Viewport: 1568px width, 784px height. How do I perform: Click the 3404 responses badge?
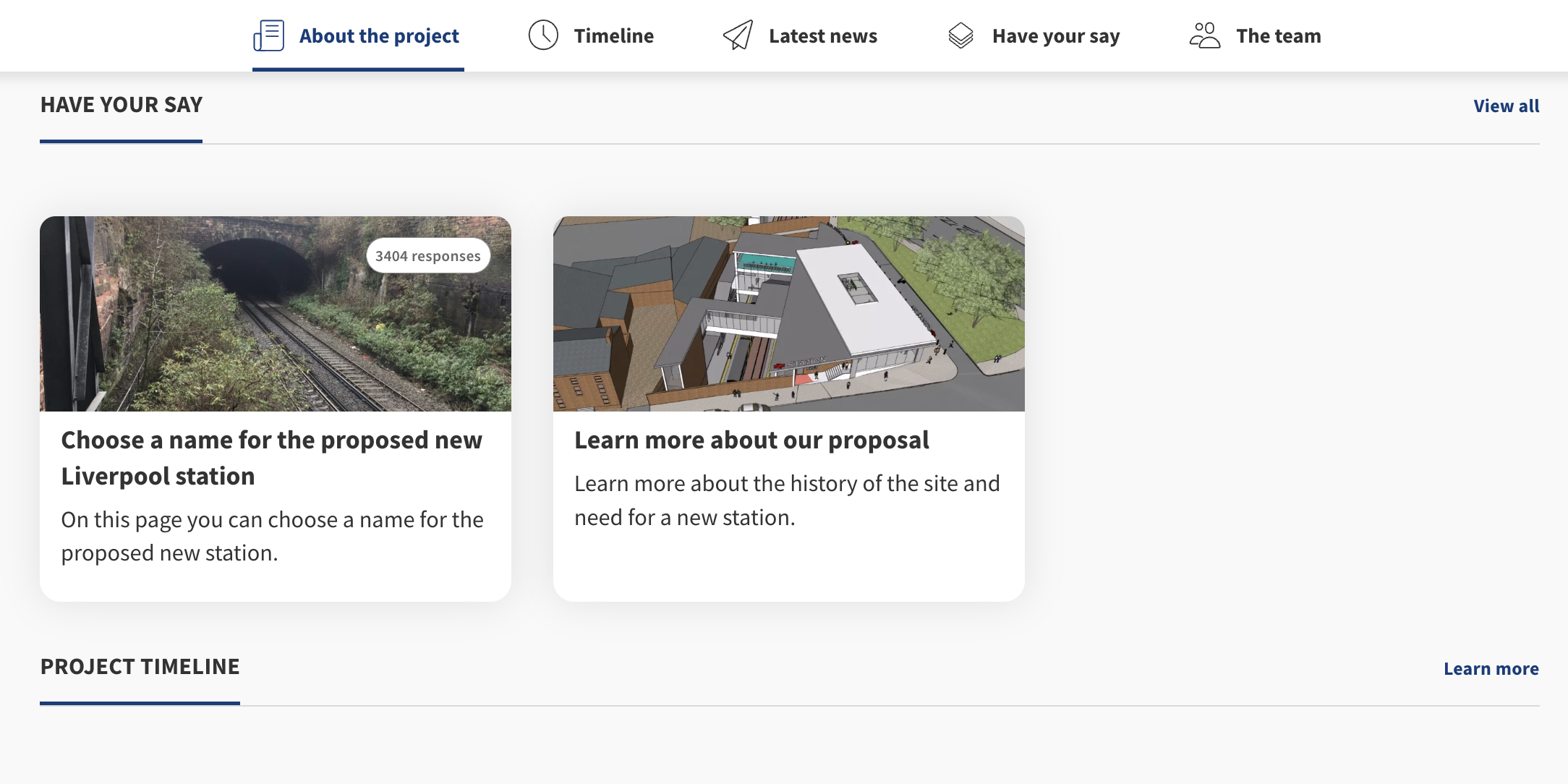428,256
